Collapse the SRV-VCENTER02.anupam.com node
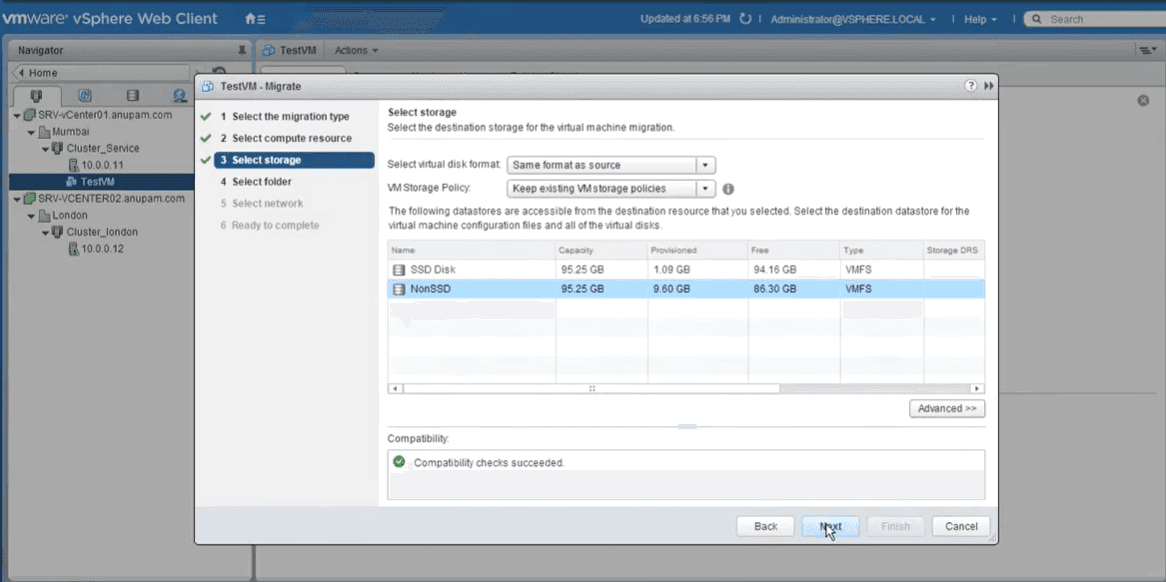This screenshot has height=582, width=1166. point(17,199)
